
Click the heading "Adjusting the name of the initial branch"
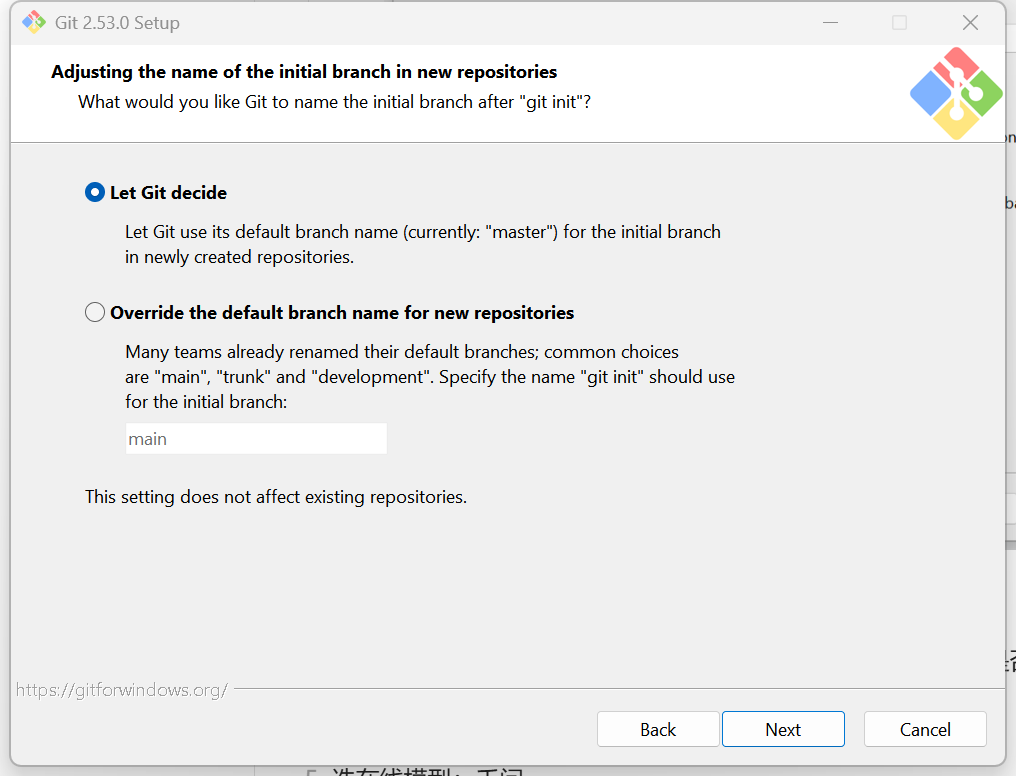point(304,71)
